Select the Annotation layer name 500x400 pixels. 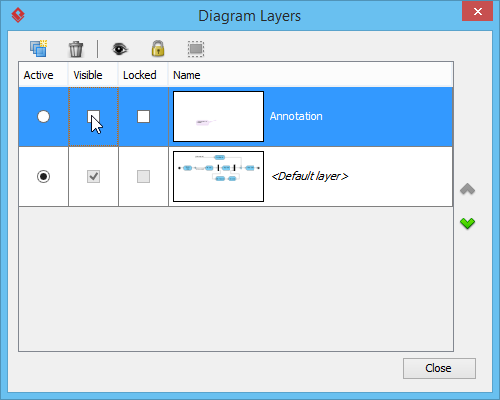pos(296,116)
